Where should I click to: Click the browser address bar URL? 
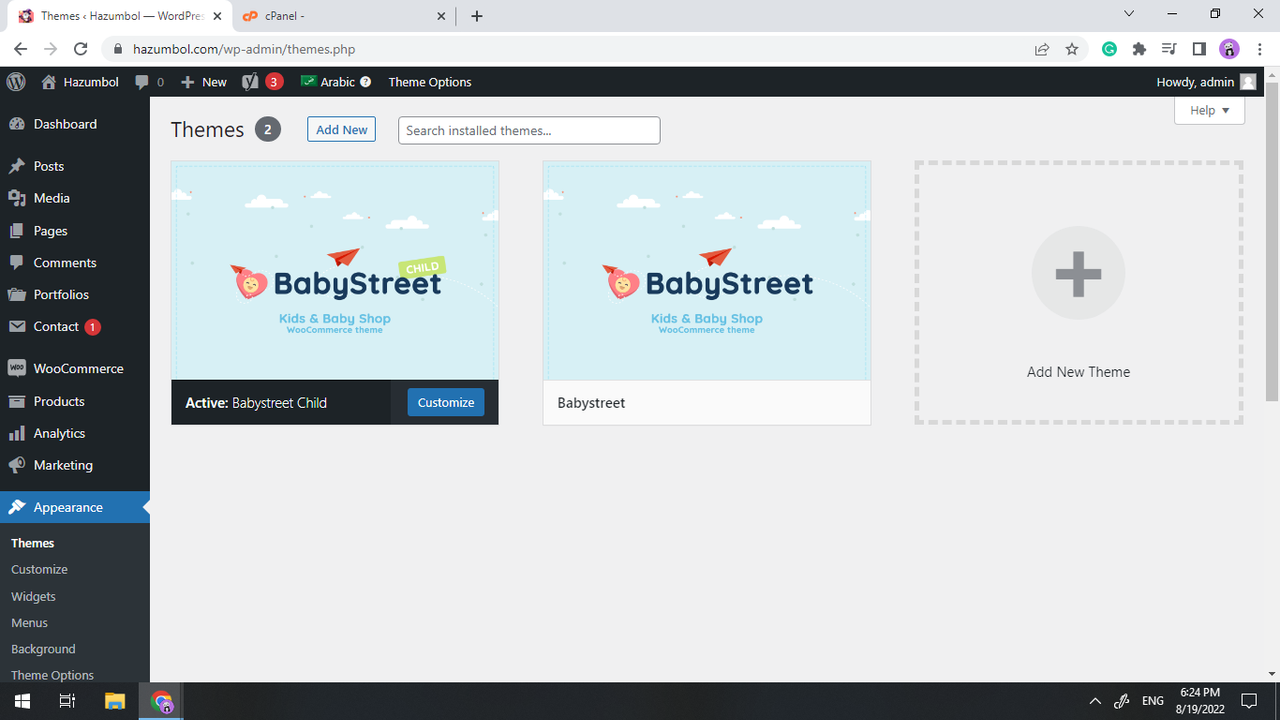(244, 48)
